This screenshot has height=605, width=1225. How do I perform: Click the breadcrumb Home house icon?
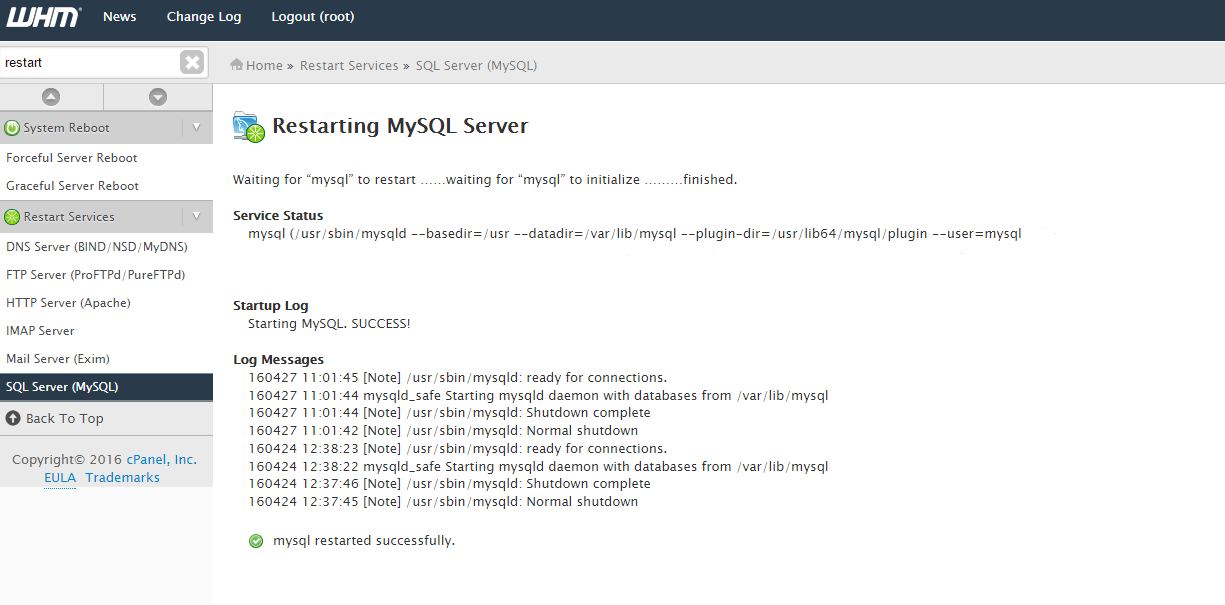point(237,65)
